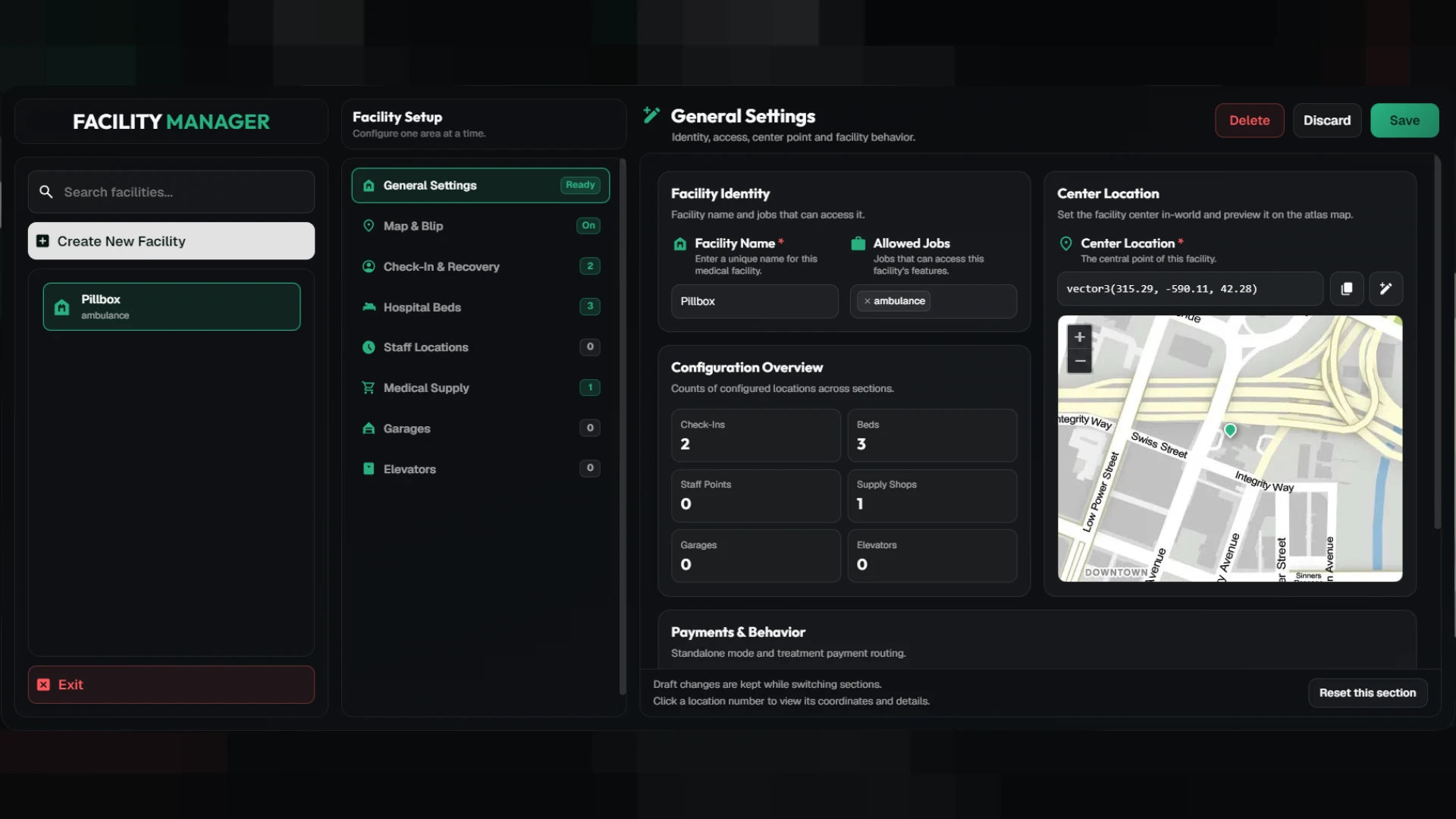Pick center location with wand button
The image size is (1456, 819).
pyautogui.click(x=1386, y=289)
